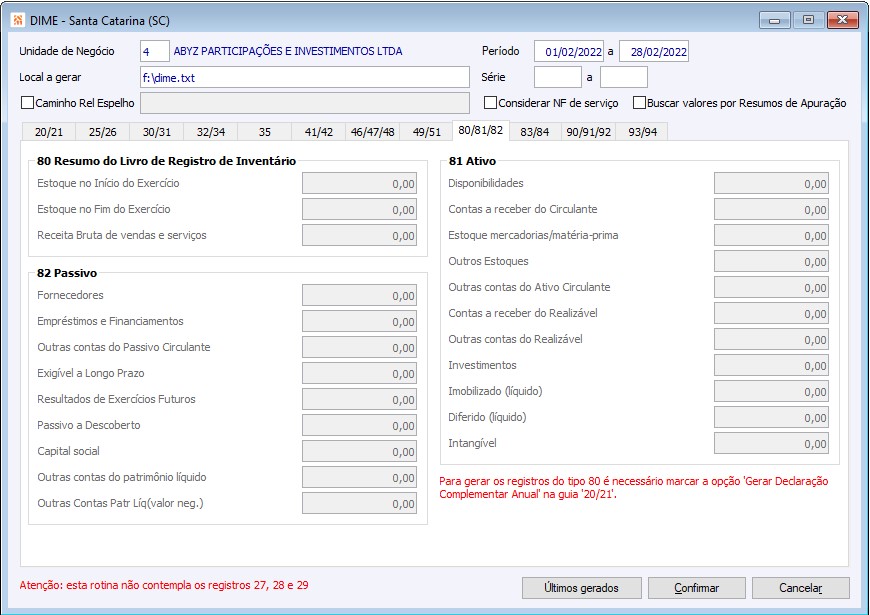Click the Caminho Rel Espelho path field
Image resolution: width=870 pixels, height=615 pixels.
click(x=305, y=103)
